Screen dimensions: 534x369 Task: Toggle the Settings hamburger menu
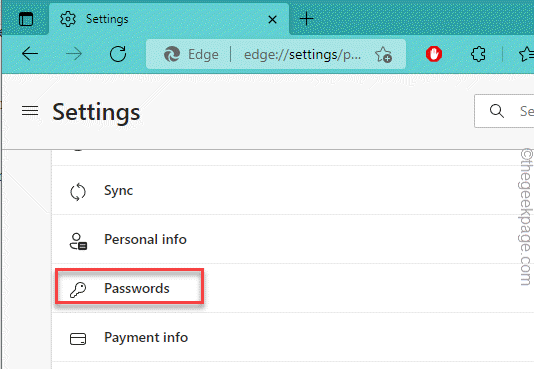coord(30,111)
